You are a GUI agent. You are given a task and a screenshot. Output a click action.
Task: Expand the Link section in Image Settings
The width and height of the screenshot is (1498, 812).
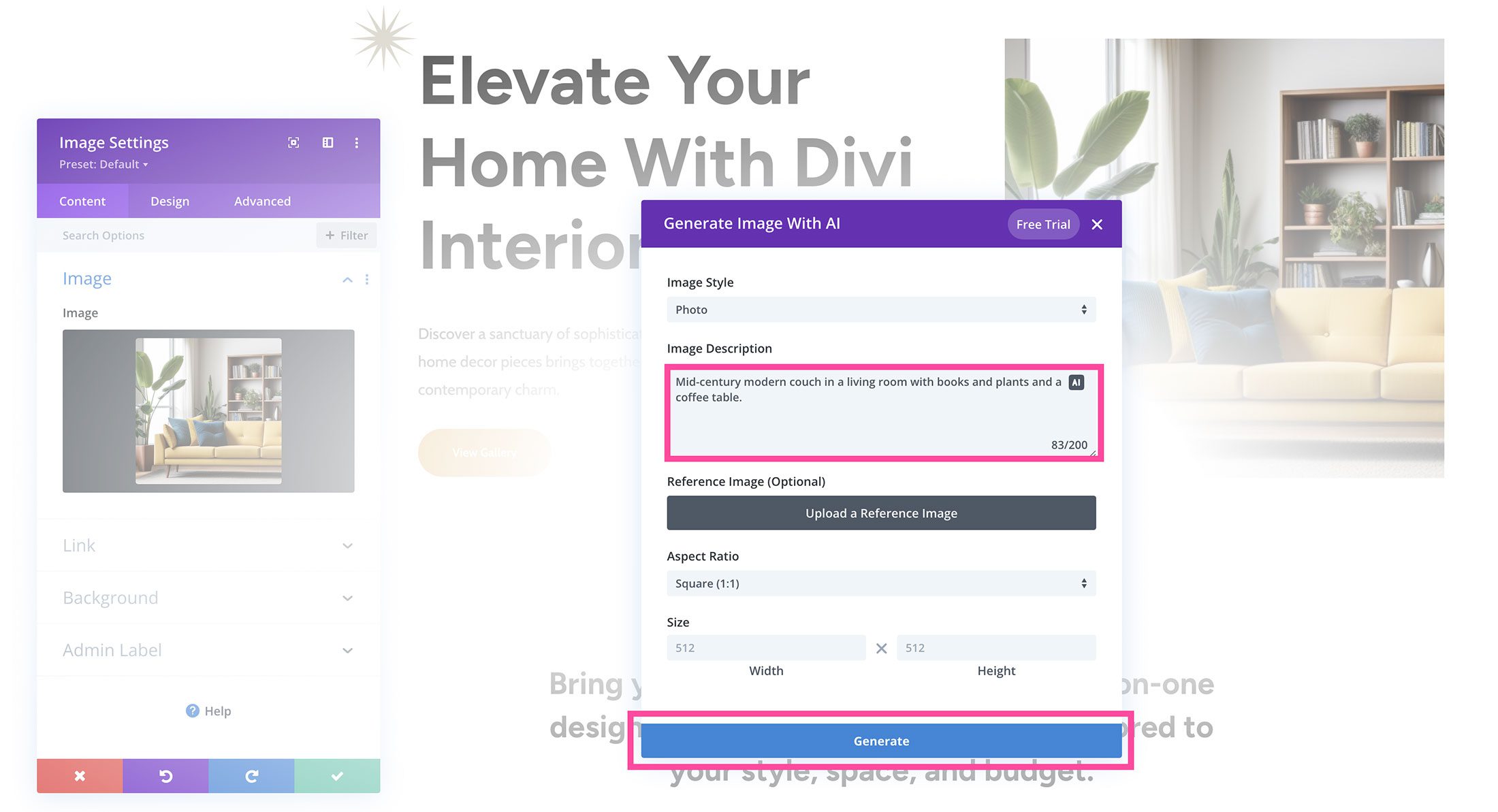[x=207, y=545]
